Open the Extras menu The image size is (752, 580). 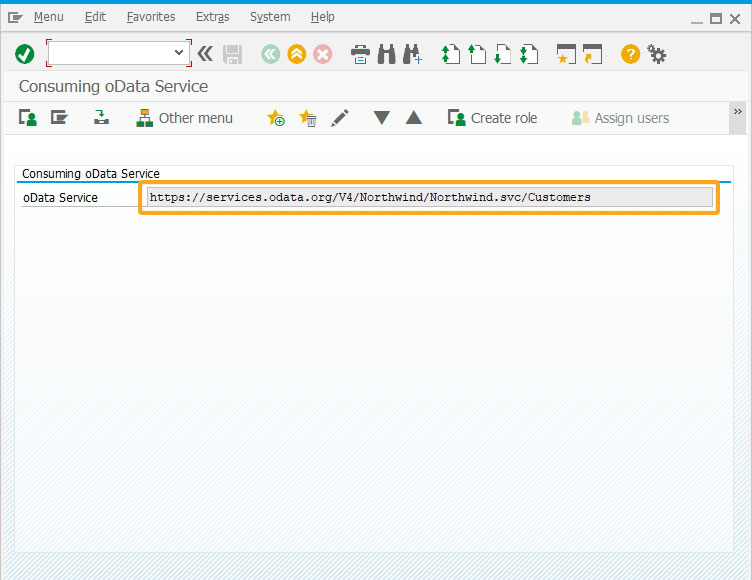(x=212, y=17)
